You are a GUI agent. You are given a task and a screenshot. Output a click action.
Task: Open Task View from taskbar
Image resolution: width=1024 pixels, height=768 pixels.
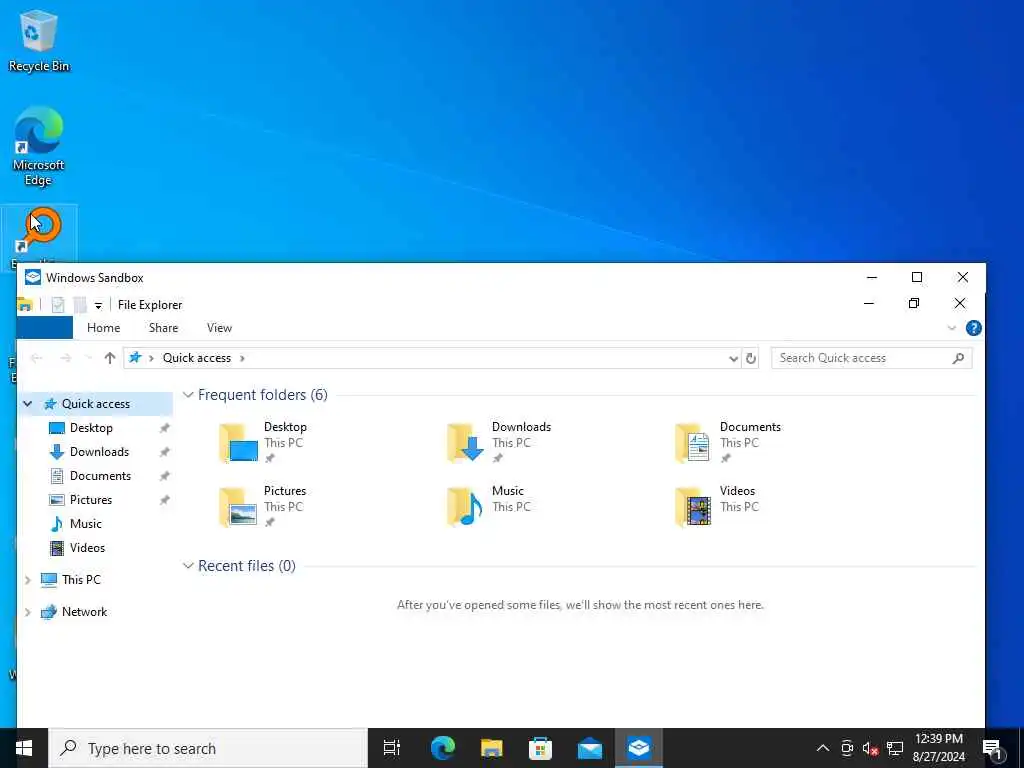pyautogui.click(x=392, y=748)
